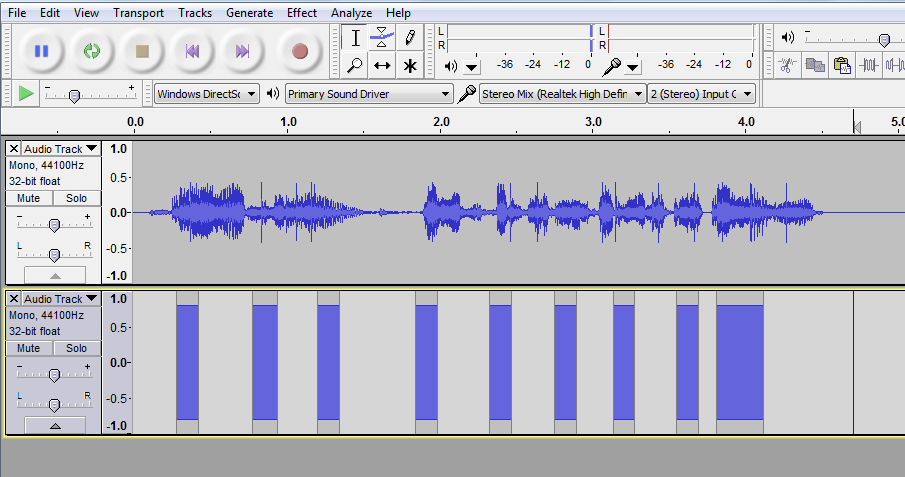Open the 2 (Stereo) Input channels dropdown
This screenshot has height=477, width=905.
(701, 94)
